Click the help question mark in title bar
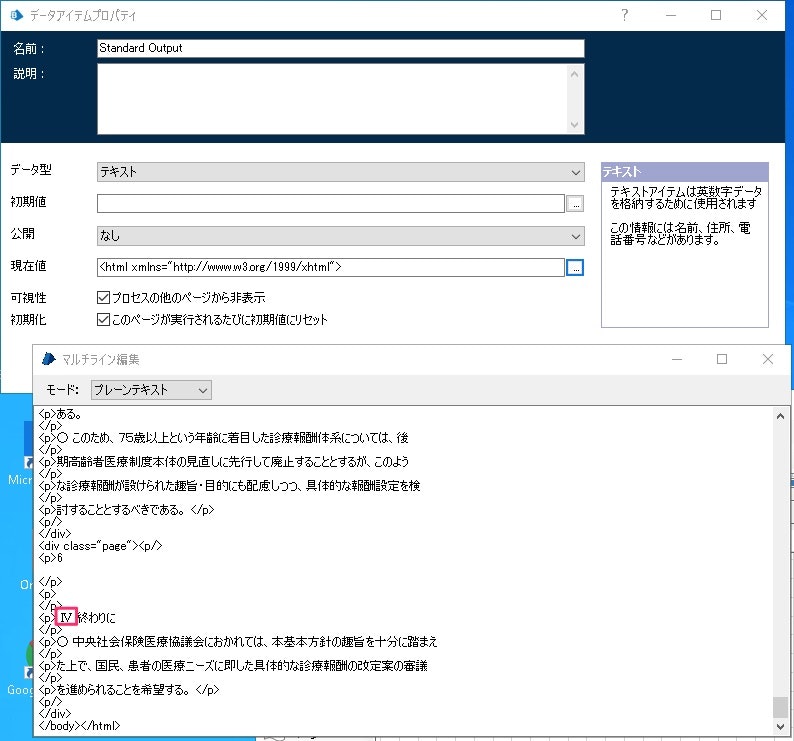 [x=625, y=15]
